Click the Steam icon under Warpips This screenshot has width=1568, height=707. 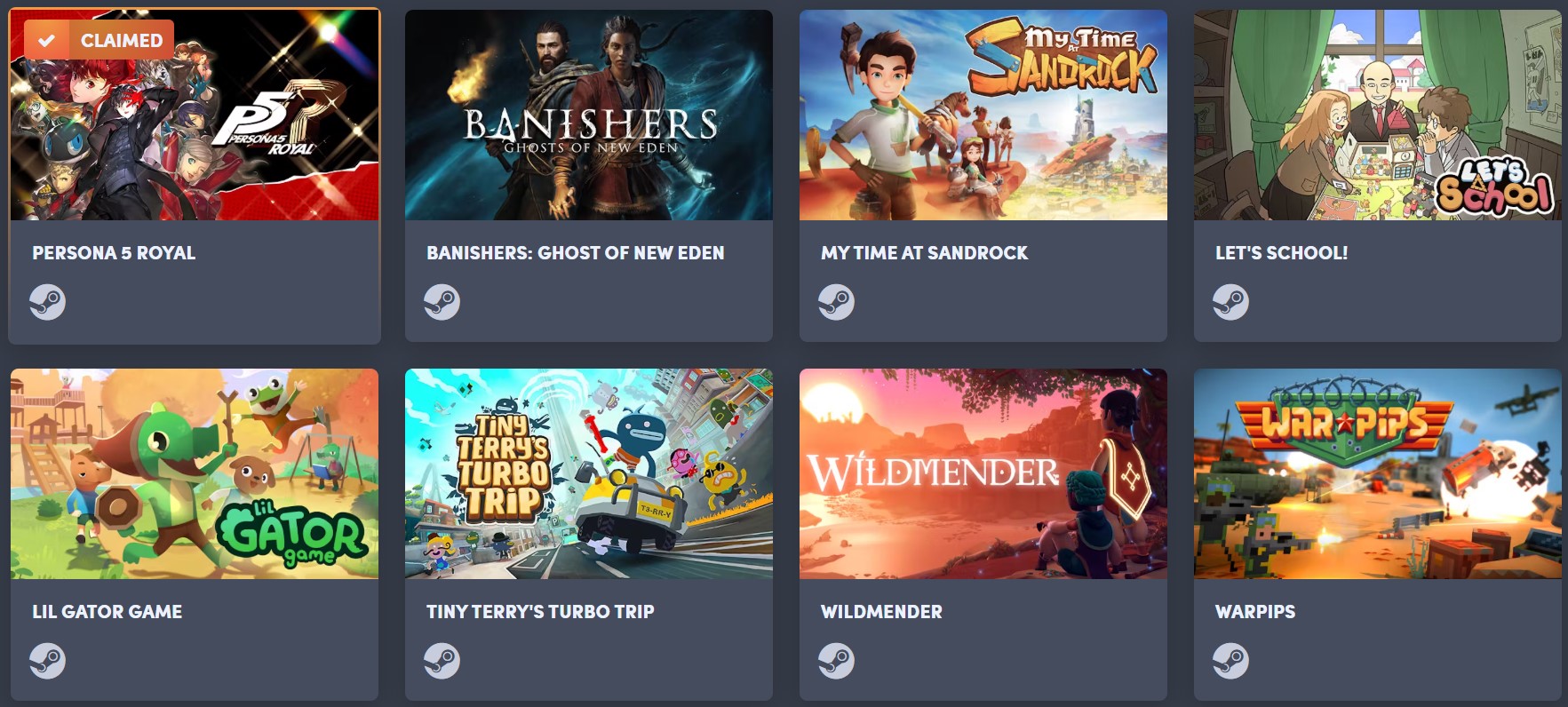click(x=1230, y=661)
